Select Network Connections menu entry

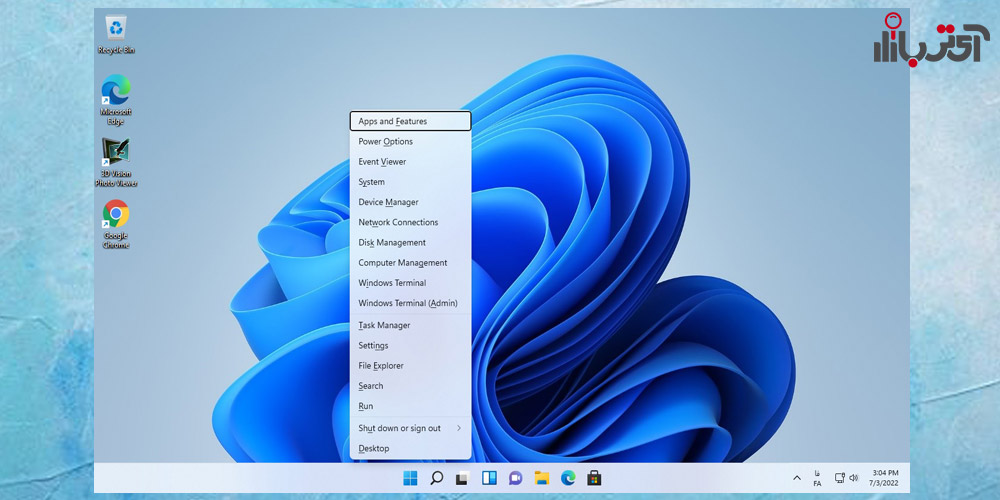tap(411, 223)
